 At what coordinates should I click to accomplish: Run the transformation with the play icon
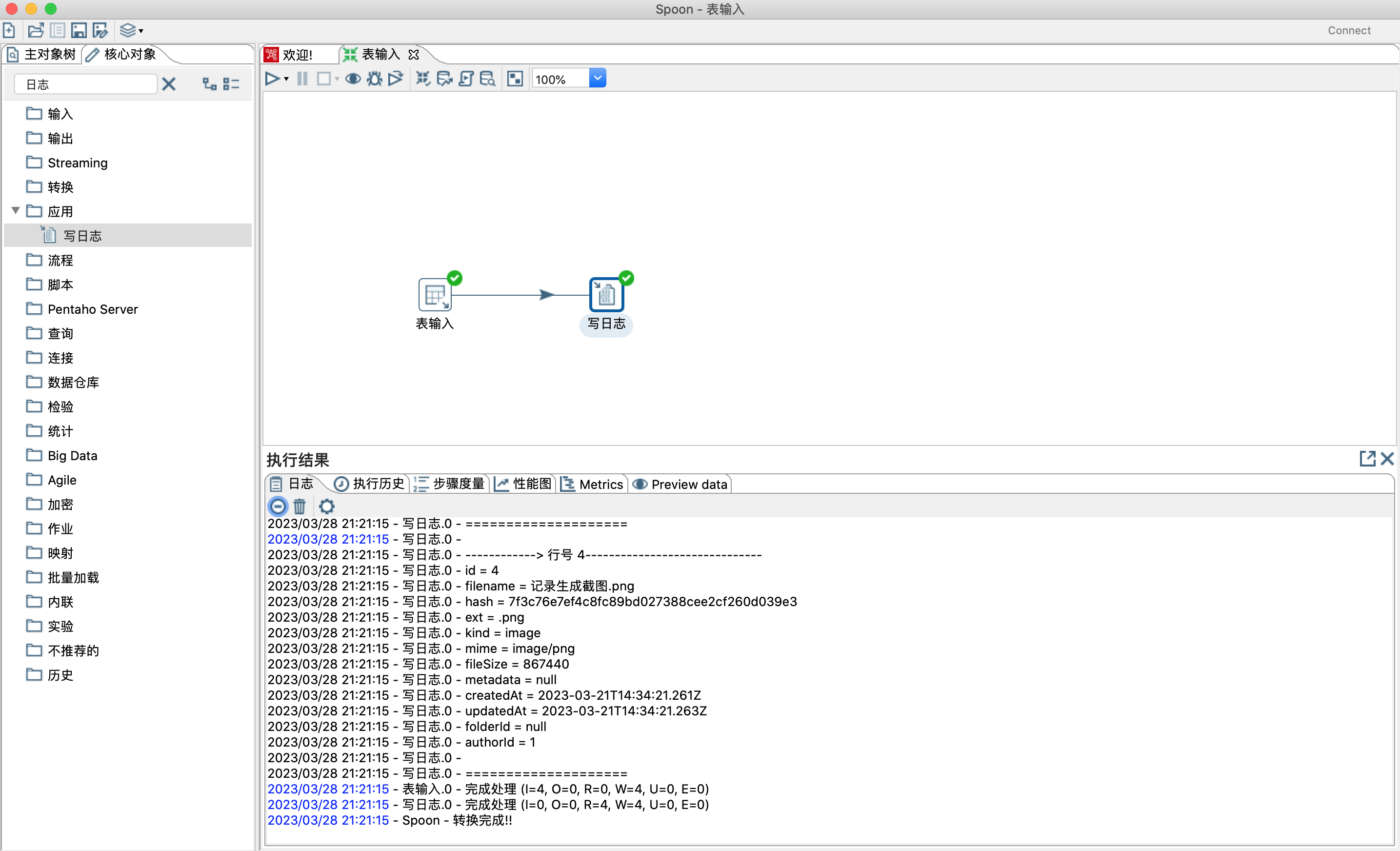point(272,79)
